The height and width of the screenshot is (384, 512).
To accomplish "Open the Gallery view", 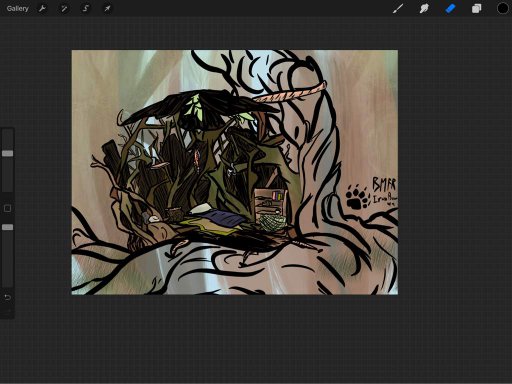I will click(x=18, y=8).
